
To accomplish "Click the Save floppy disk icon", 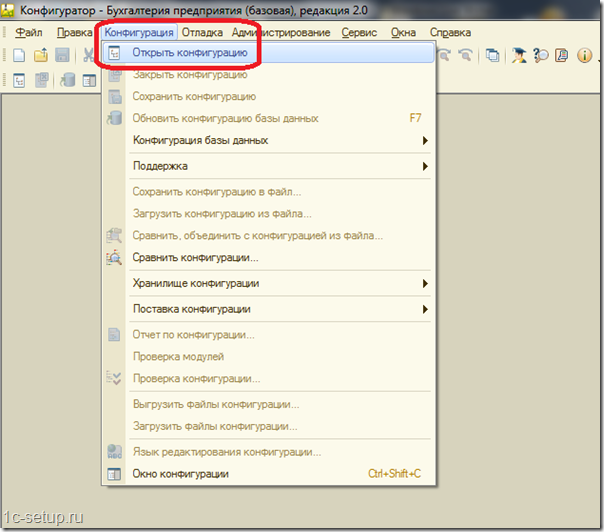I will pos(62,55).
